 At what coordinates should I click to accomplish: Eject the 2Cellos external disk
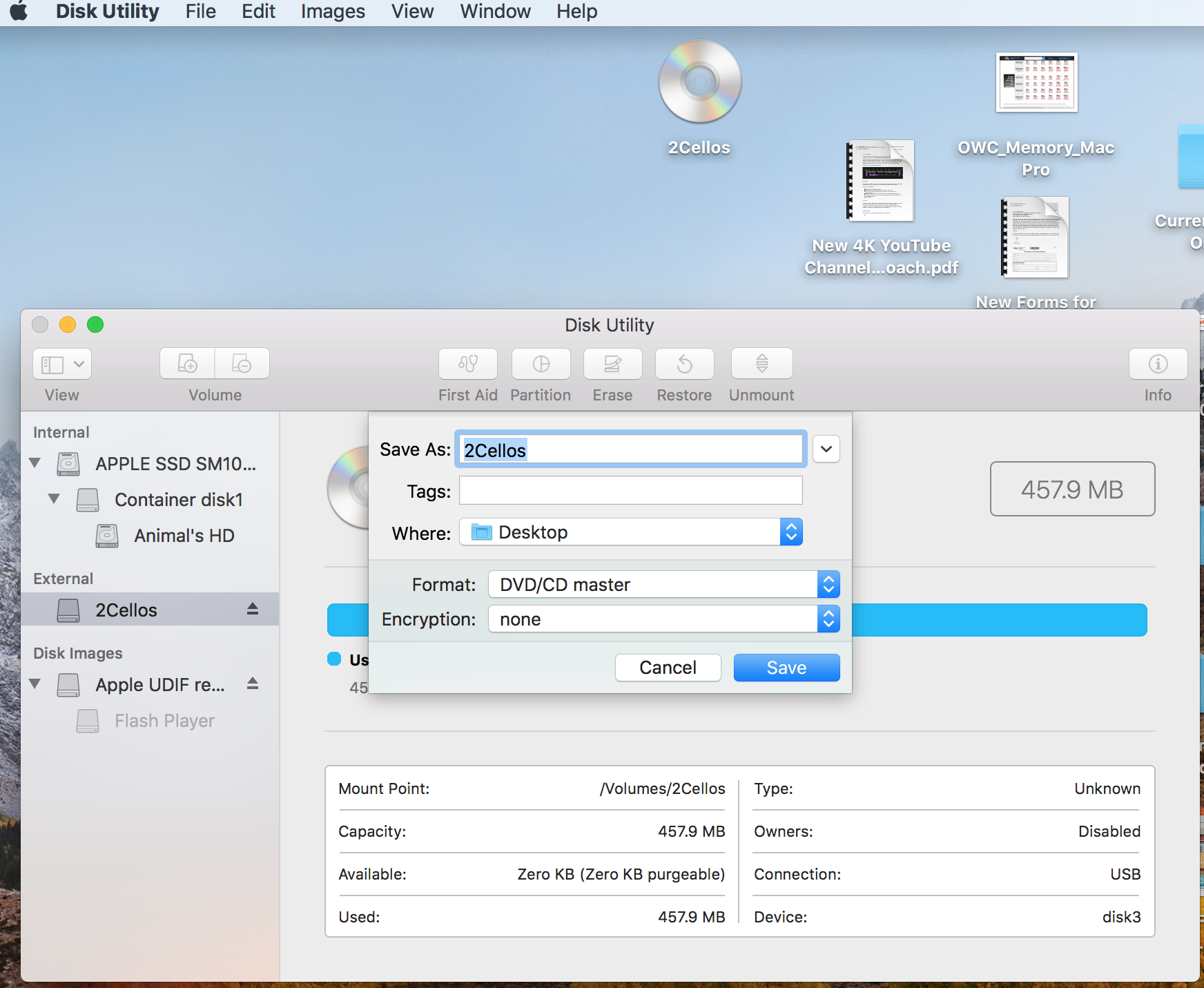pyautogui.click(x=253, y=609)
